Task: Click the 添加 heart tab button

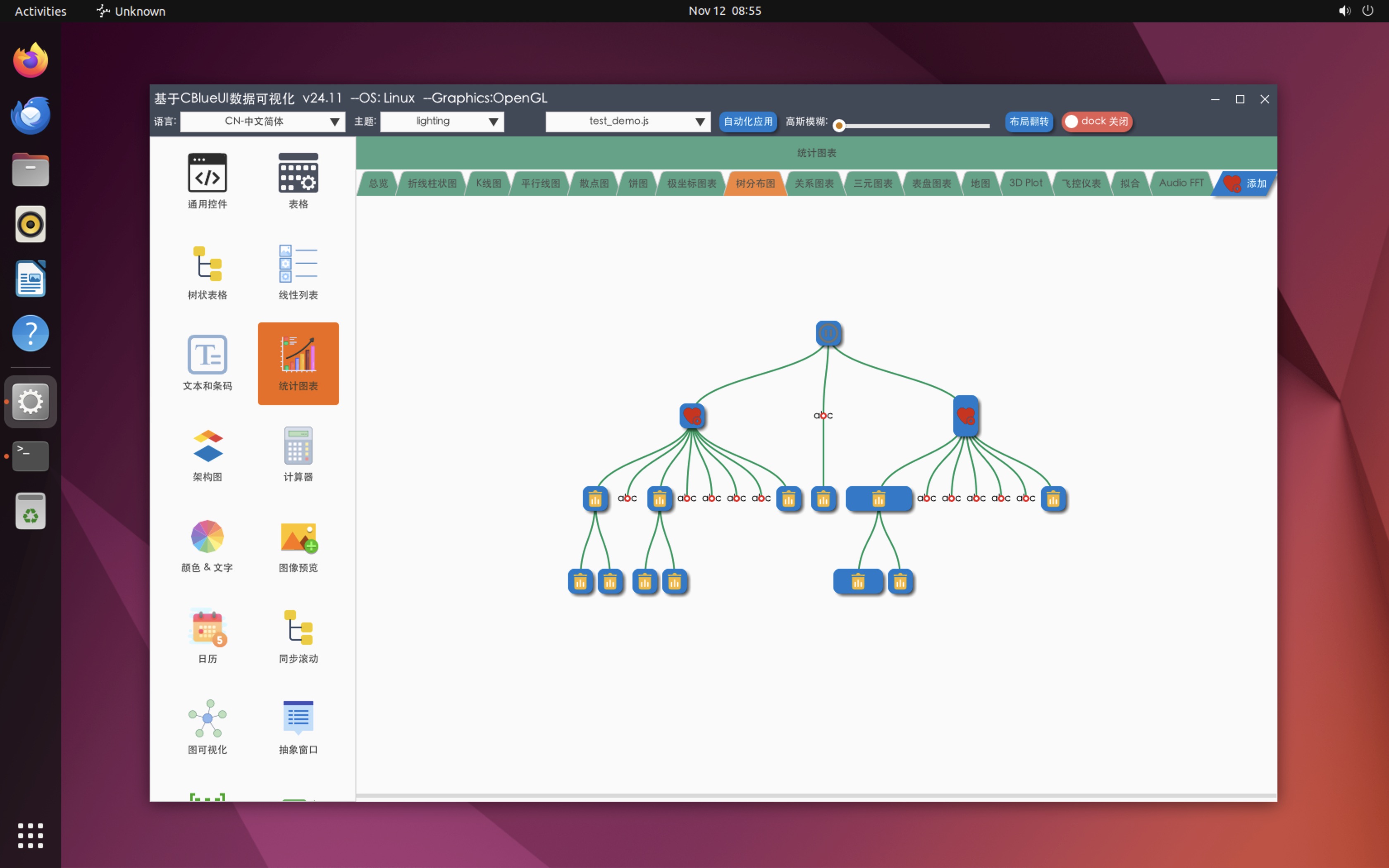Action: click(1244, 184)
